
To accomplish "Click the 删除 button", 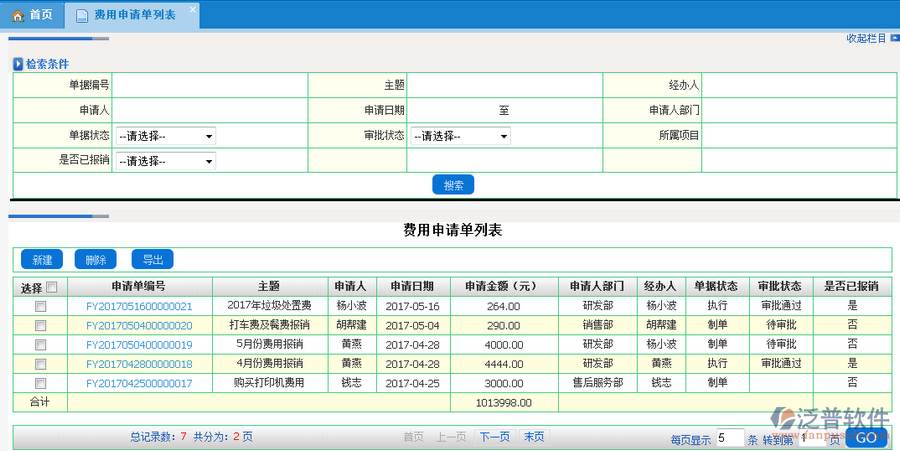I will click(95, 260).
